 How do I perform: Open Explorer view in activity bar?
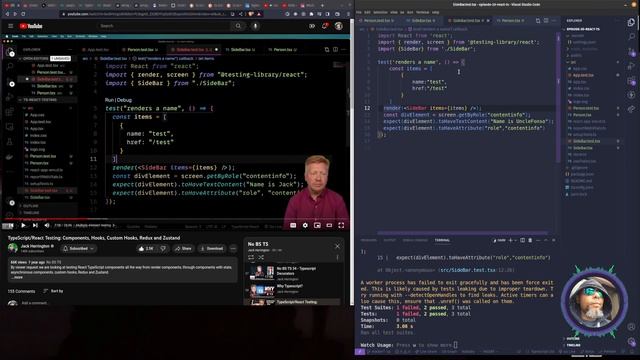click(x=631, y=22)
